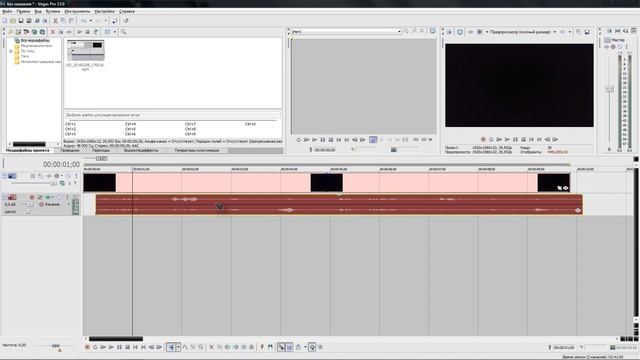The image size is (640, 360).
Task: Switch to the Видеоспецэффекты tab
Action: (x=141, y=151)
